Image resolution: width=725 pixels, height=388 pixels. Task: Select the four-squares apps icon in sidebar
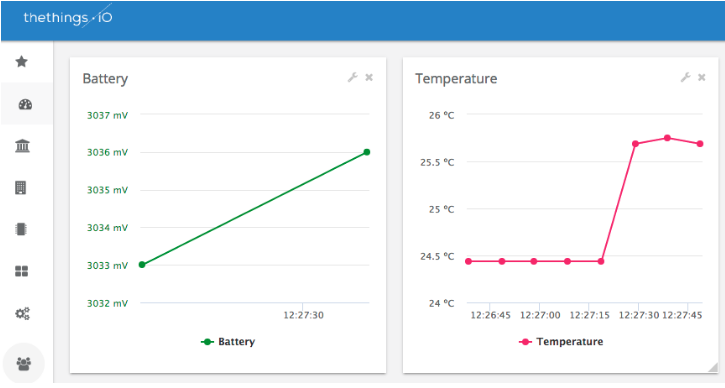[x=22, y=271]
